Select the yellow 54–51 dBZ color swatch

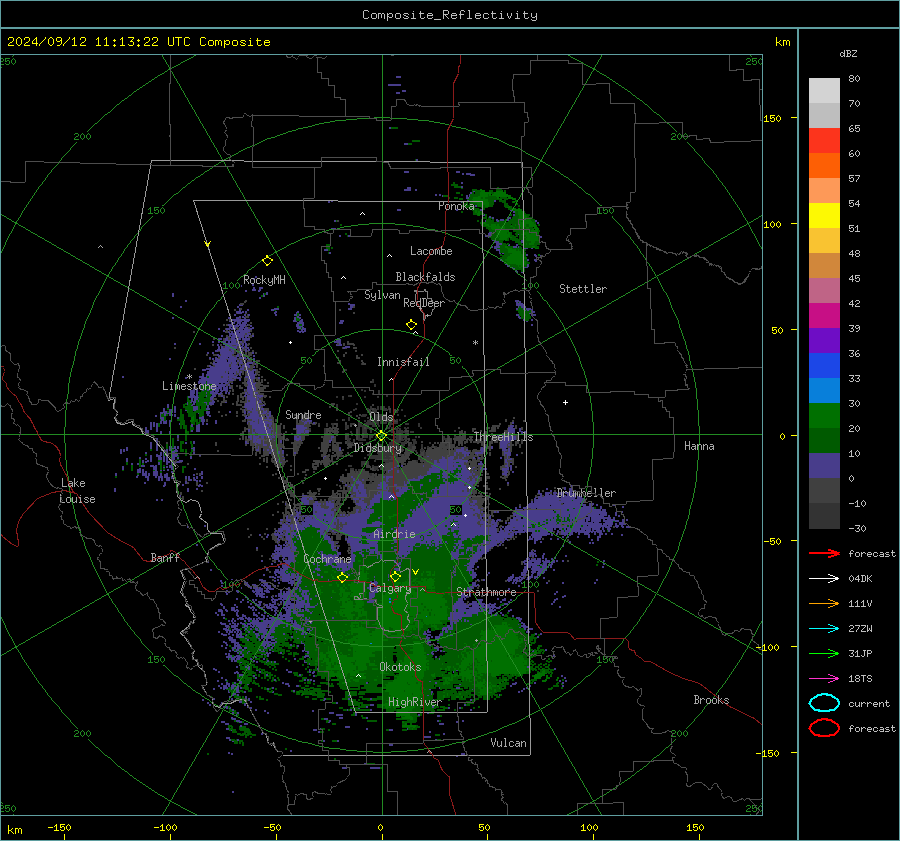(x=824, y=215)
